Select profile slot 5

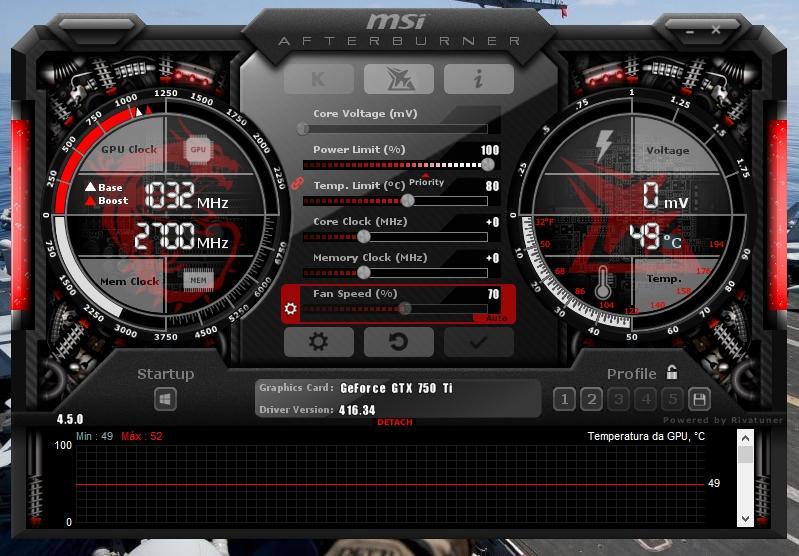point(673,399)
